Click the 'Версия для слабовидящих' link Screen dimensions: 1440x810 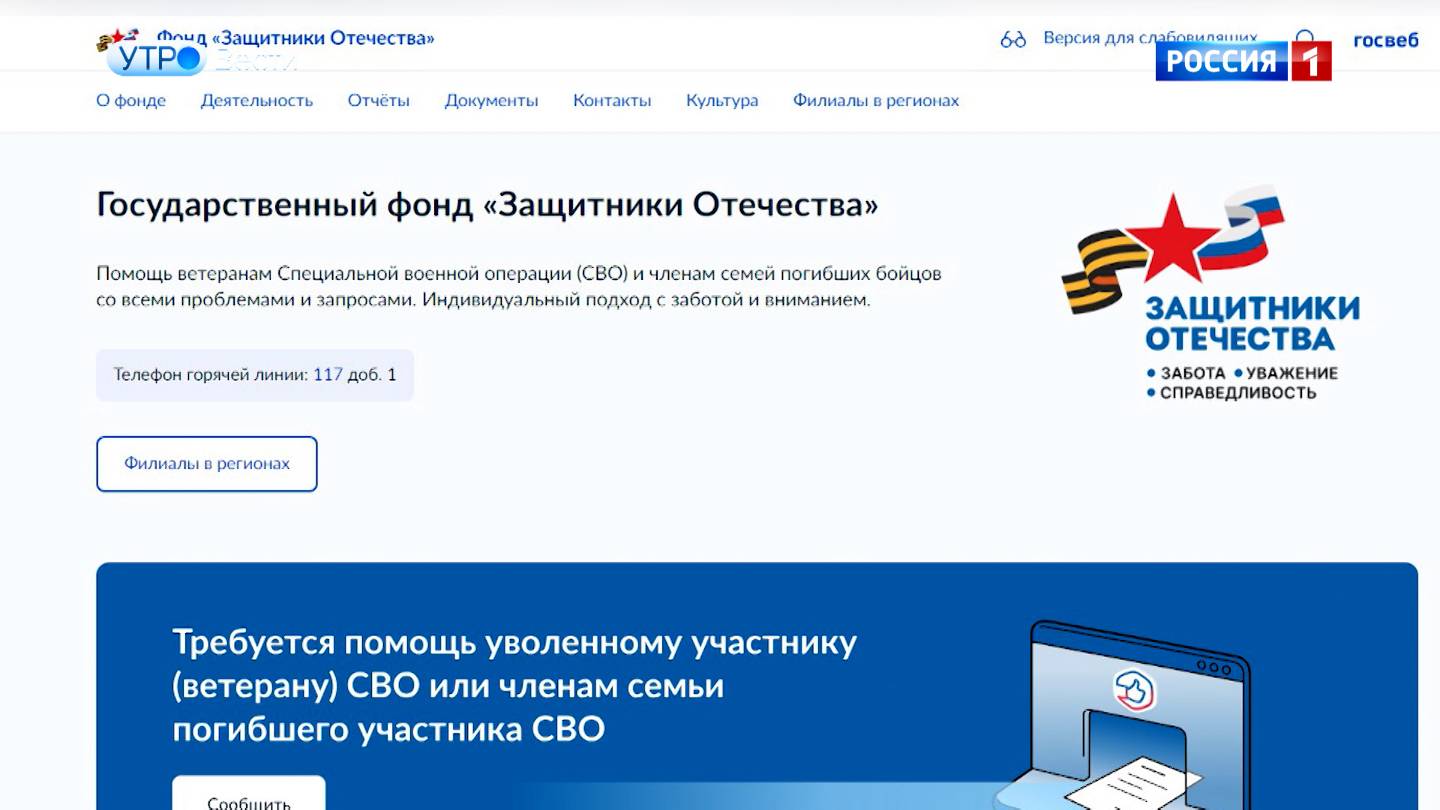point(1150,38)
